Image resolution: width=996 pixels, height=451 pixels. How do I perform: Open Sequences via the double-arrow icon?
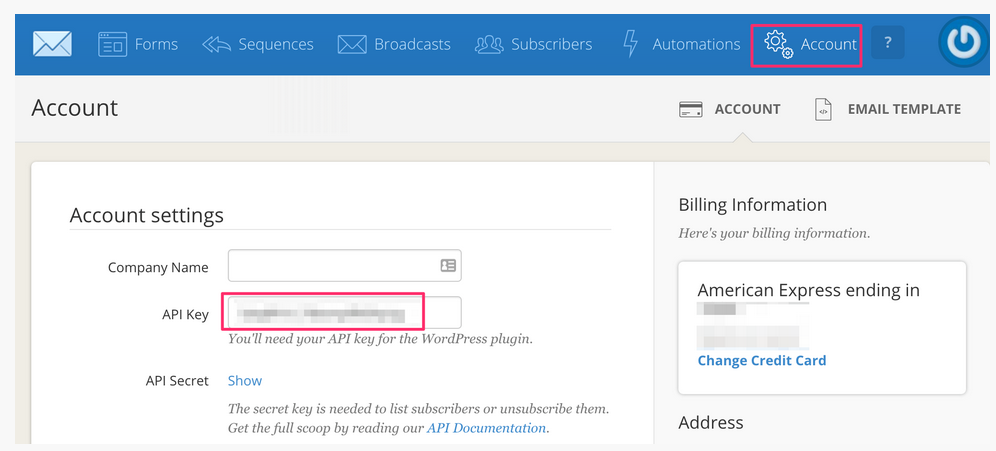click(x=216, y=44)
